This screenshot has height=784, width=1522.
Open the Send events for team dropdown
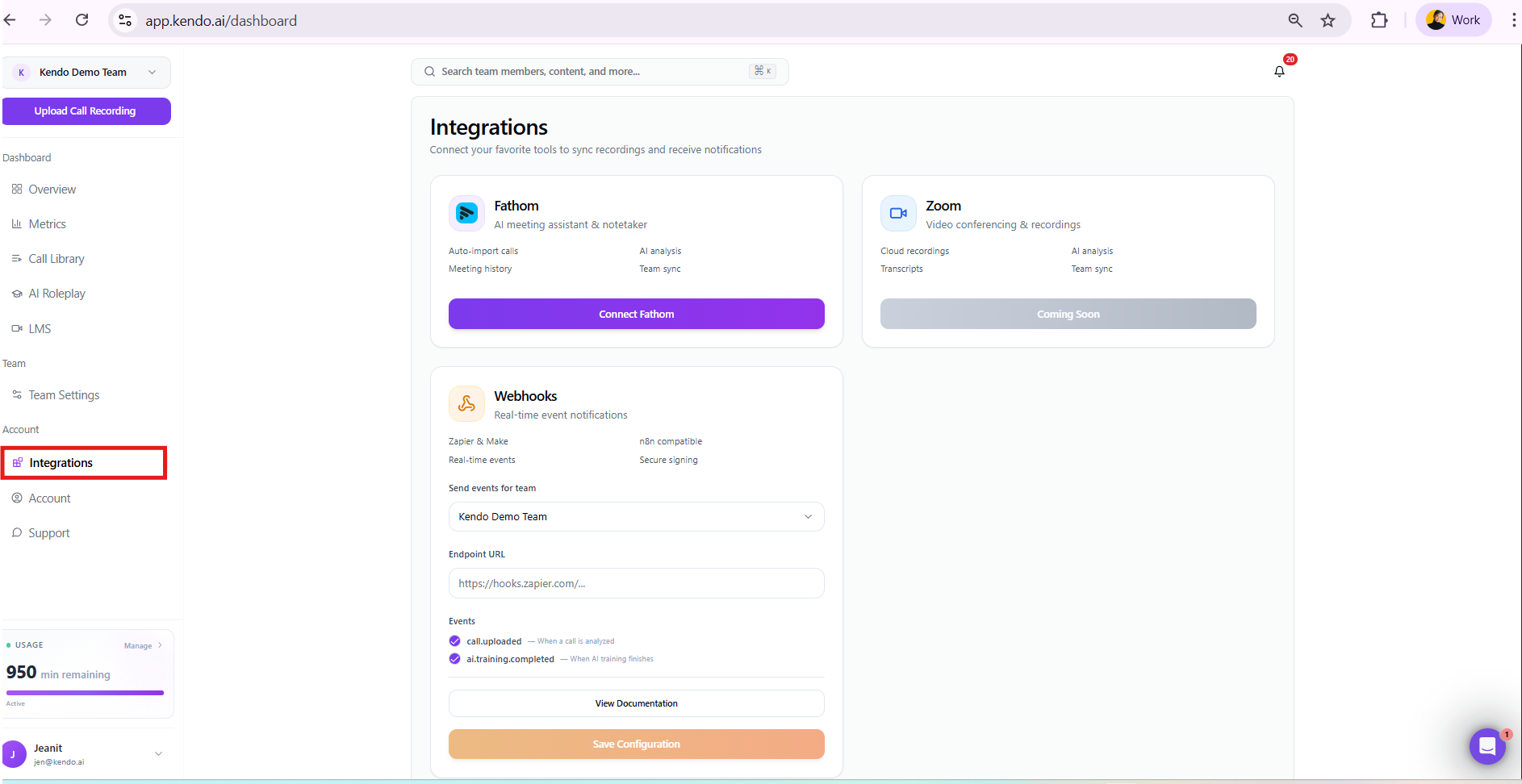636,517
